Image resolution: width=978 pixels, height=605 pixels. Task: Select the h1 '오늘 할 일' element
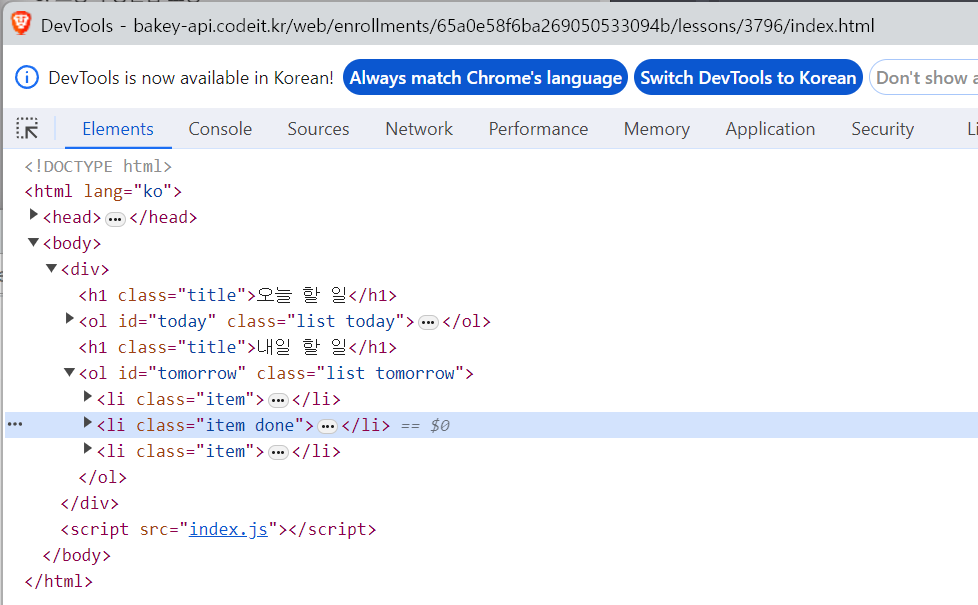238,294
